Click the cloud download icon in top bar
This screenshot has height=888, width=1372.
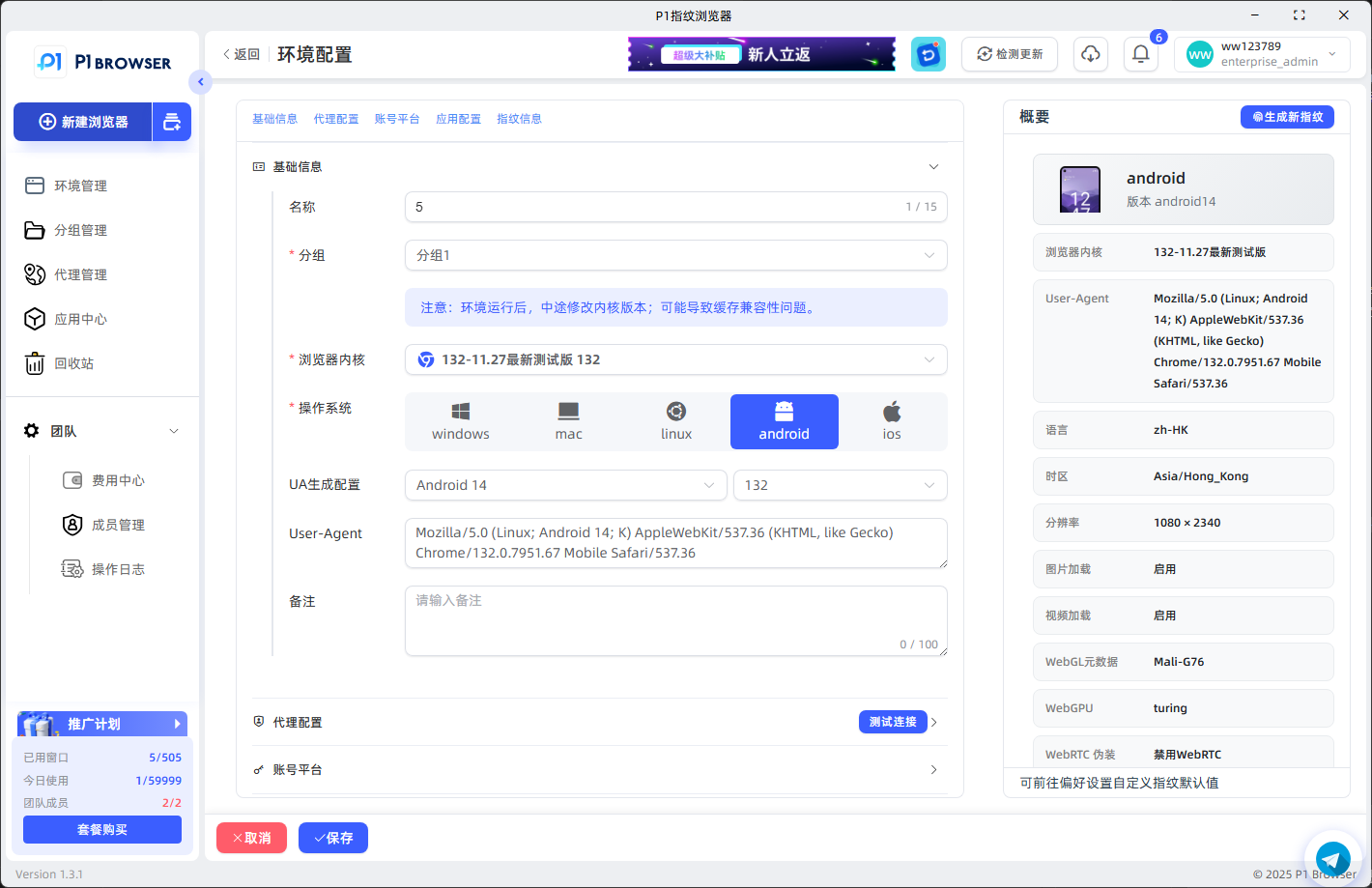(1090, 54)
